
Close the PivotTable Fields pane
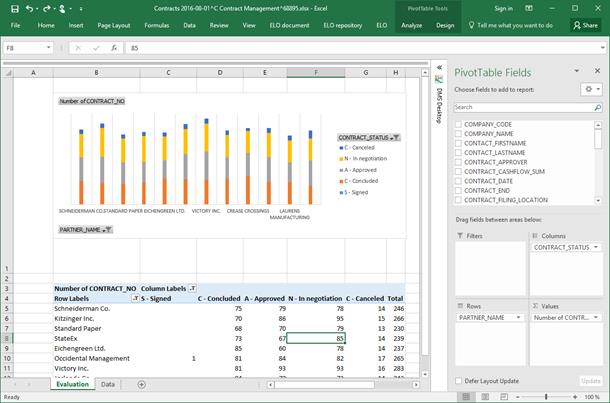(598, 70)
